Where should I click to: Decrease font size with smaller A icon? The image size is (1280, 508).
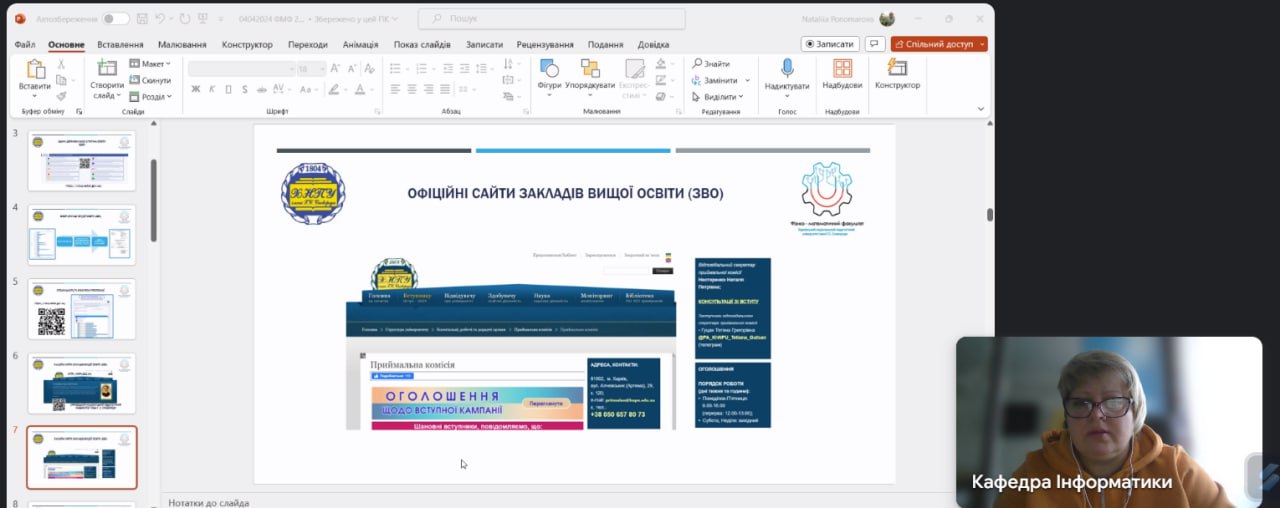point(351,68)
